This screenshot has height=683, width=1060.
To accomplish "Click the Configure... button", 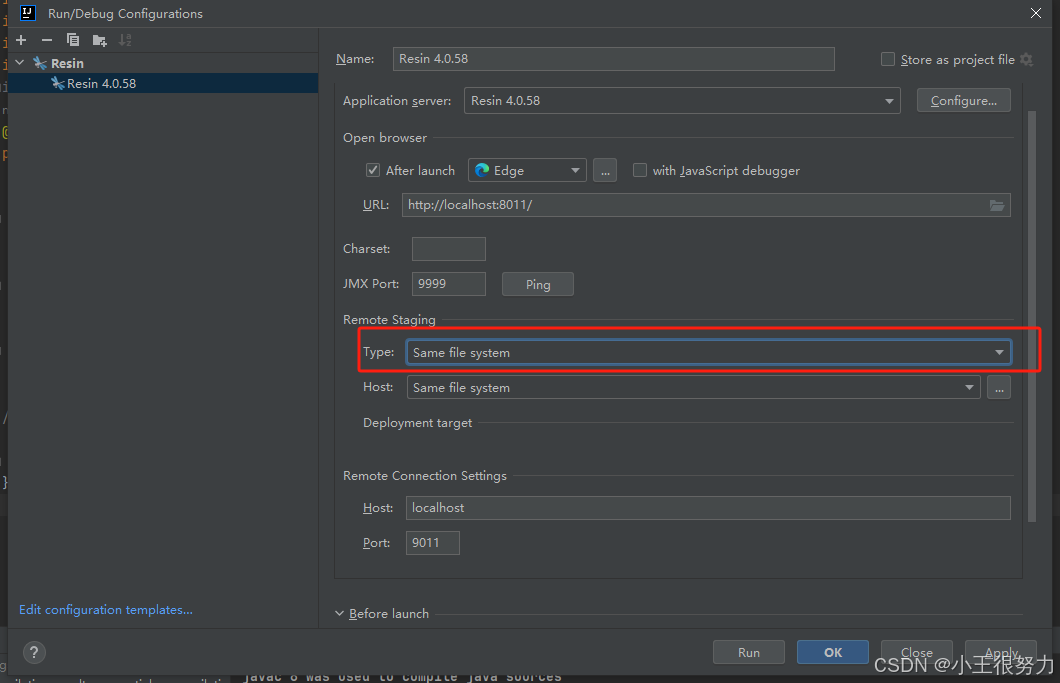I will point(963,101).
